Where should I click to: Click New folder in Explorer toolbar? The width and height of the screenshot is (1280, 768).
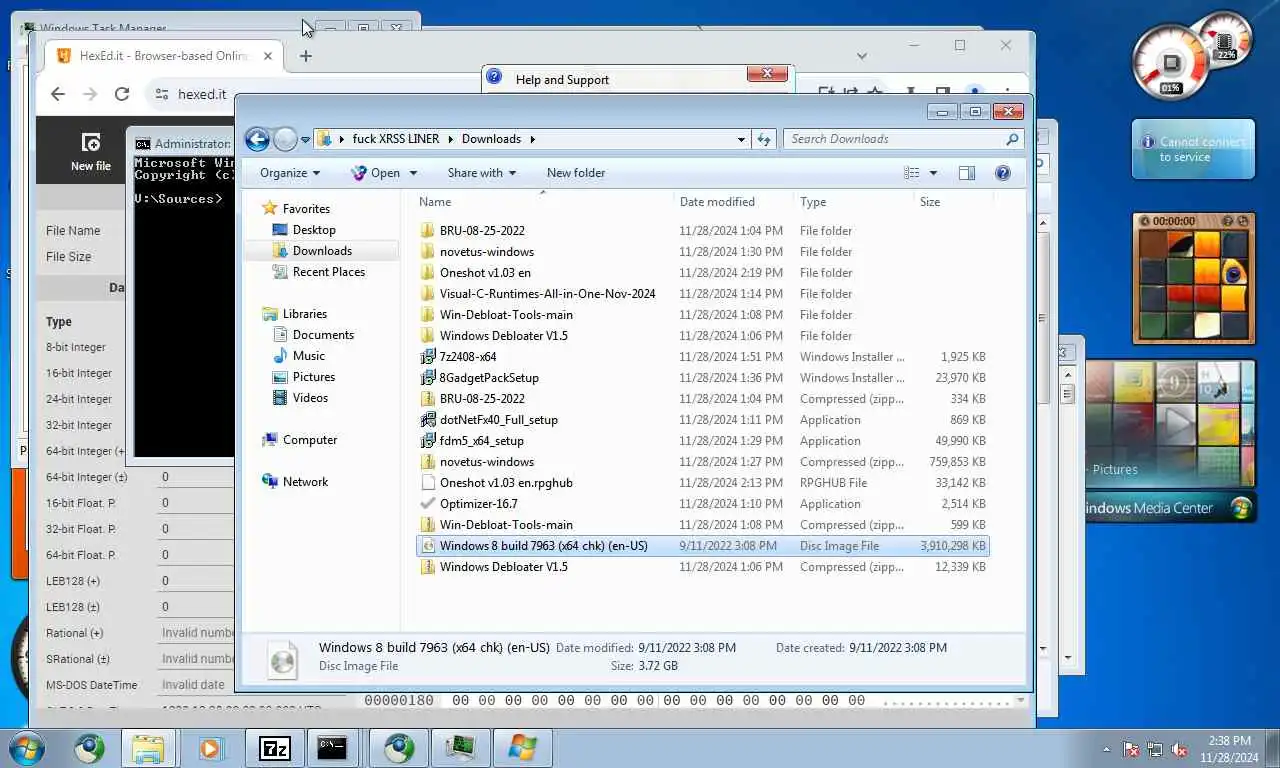576,173
